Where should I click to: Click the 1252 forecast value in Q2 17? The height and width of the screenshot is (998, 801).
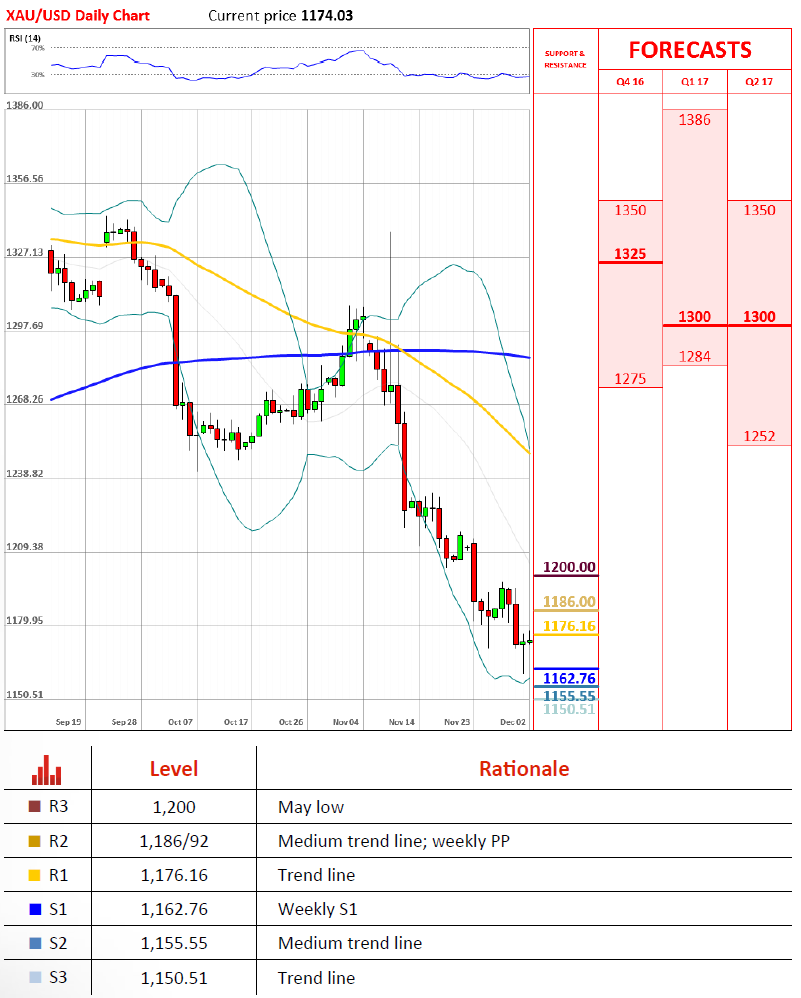(x=759, y=436)
